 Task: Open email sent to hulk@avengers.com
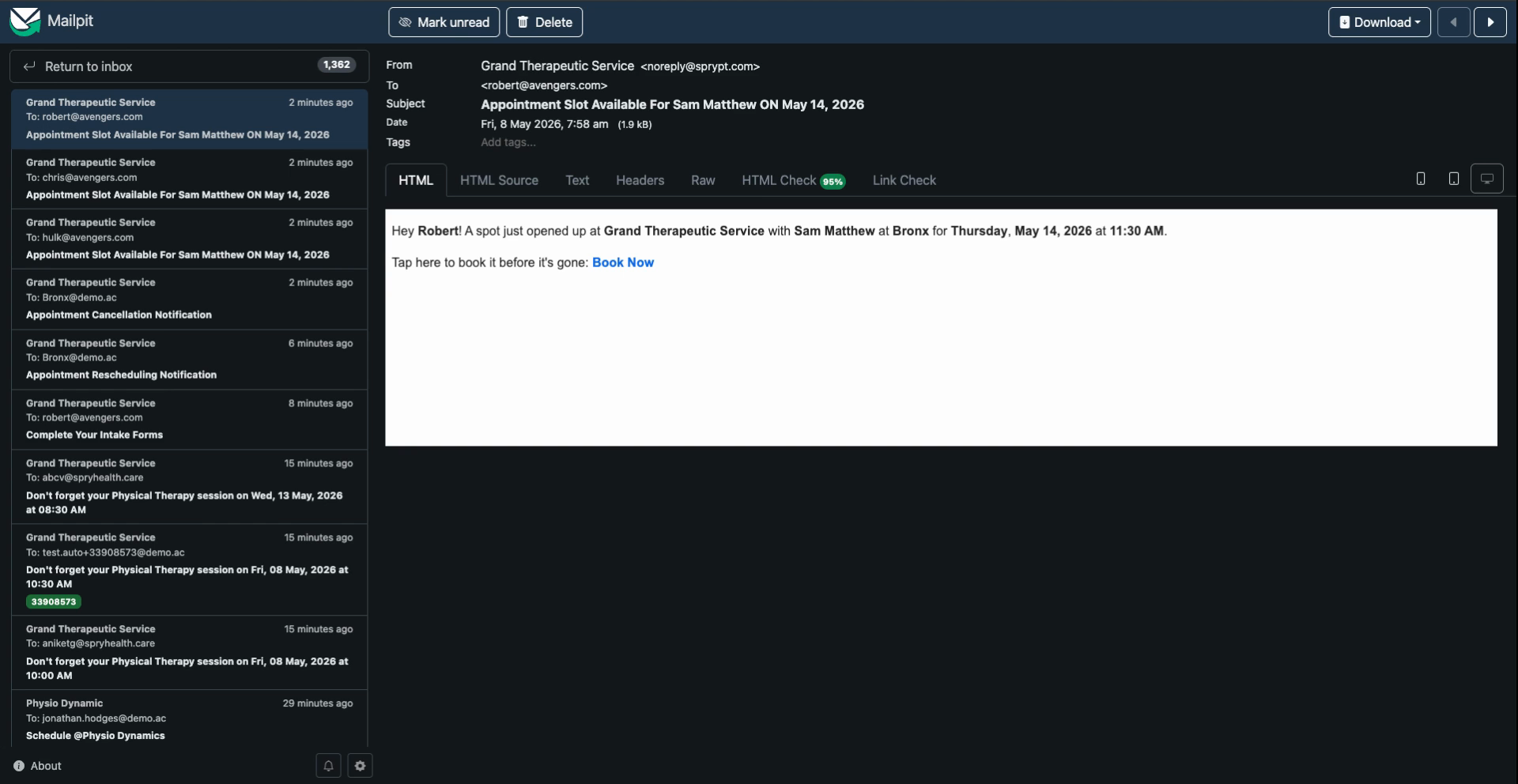189,239
